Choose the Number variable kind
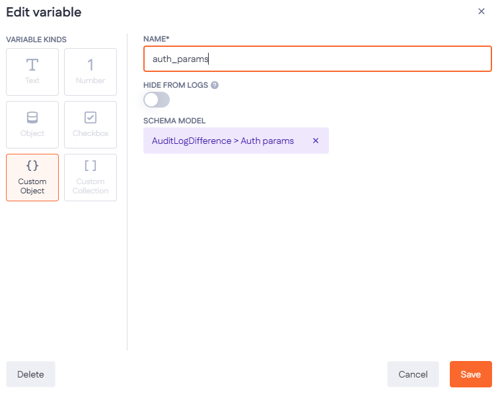This screenshot has width=500, height=394. point(90,72)
